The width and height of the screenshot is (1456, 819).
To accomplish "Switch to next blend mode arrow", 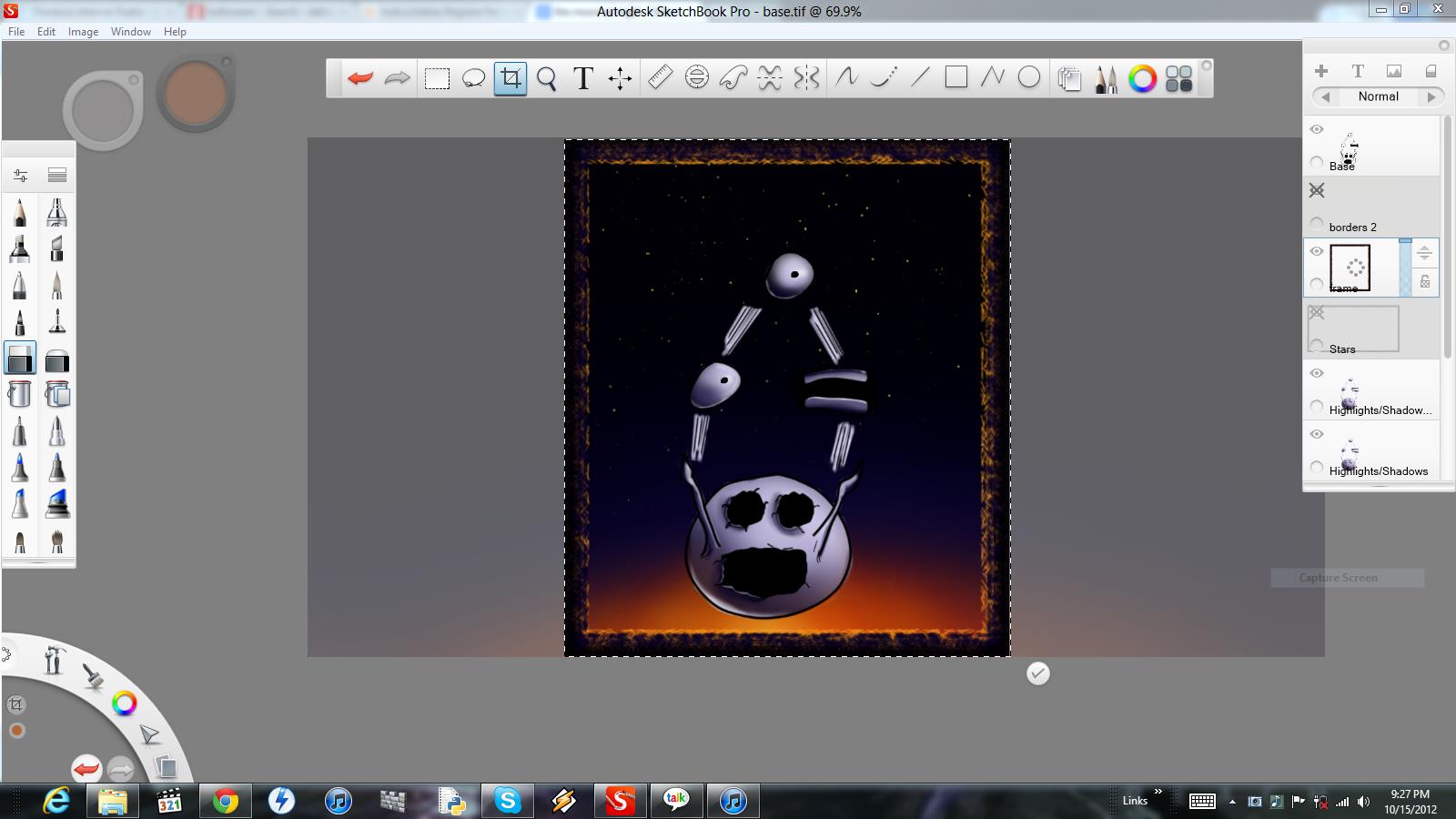I will click(1431, 96).
